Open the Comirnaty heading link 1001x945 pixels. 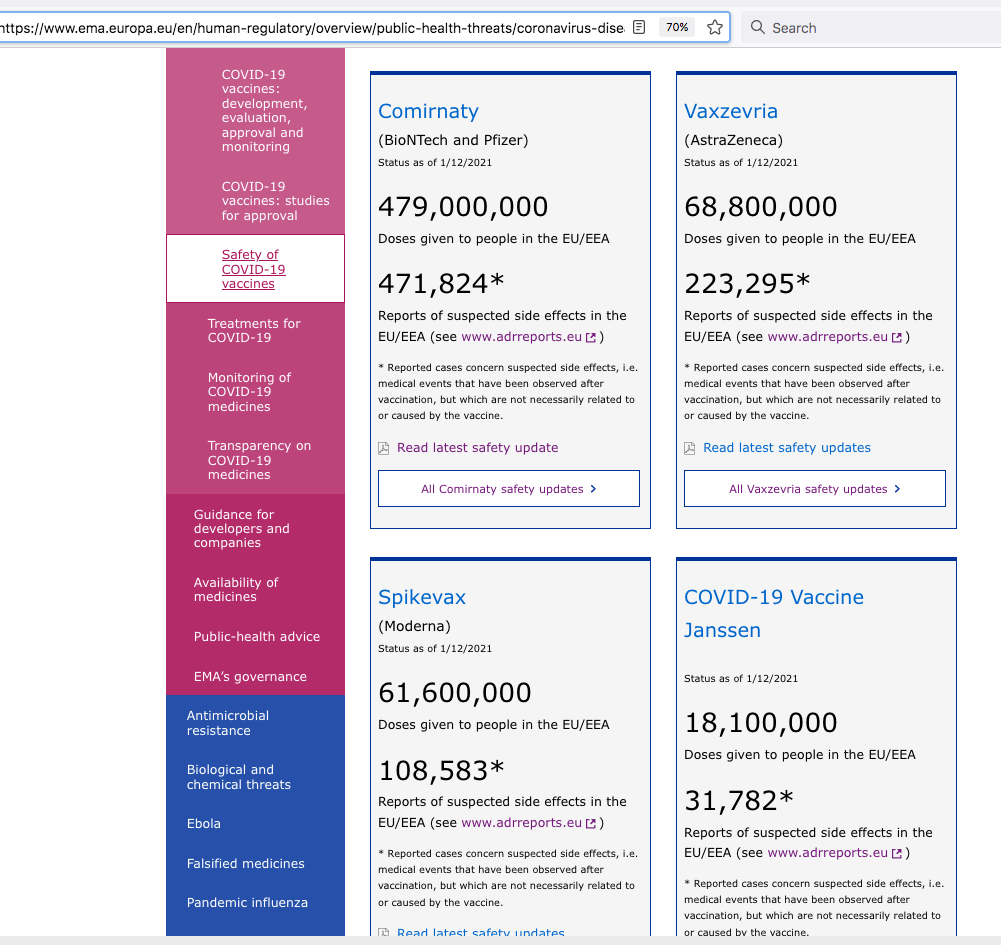[428, 111]
